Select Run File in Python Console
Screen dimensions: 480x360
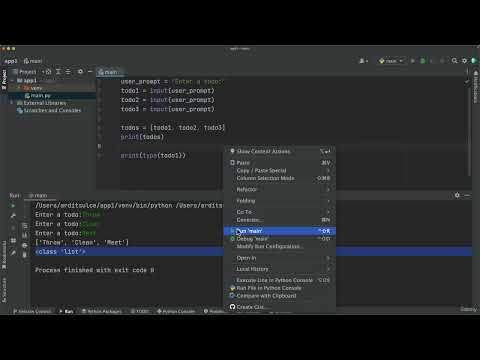tap(280, 288)
